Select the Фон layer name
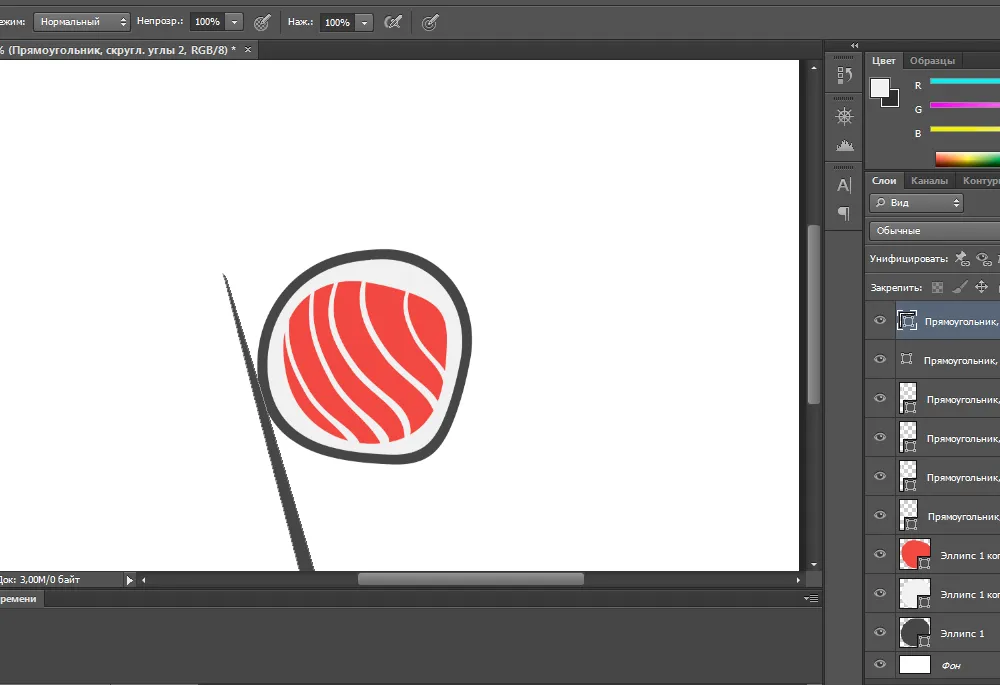 click(x=951, y=665)
